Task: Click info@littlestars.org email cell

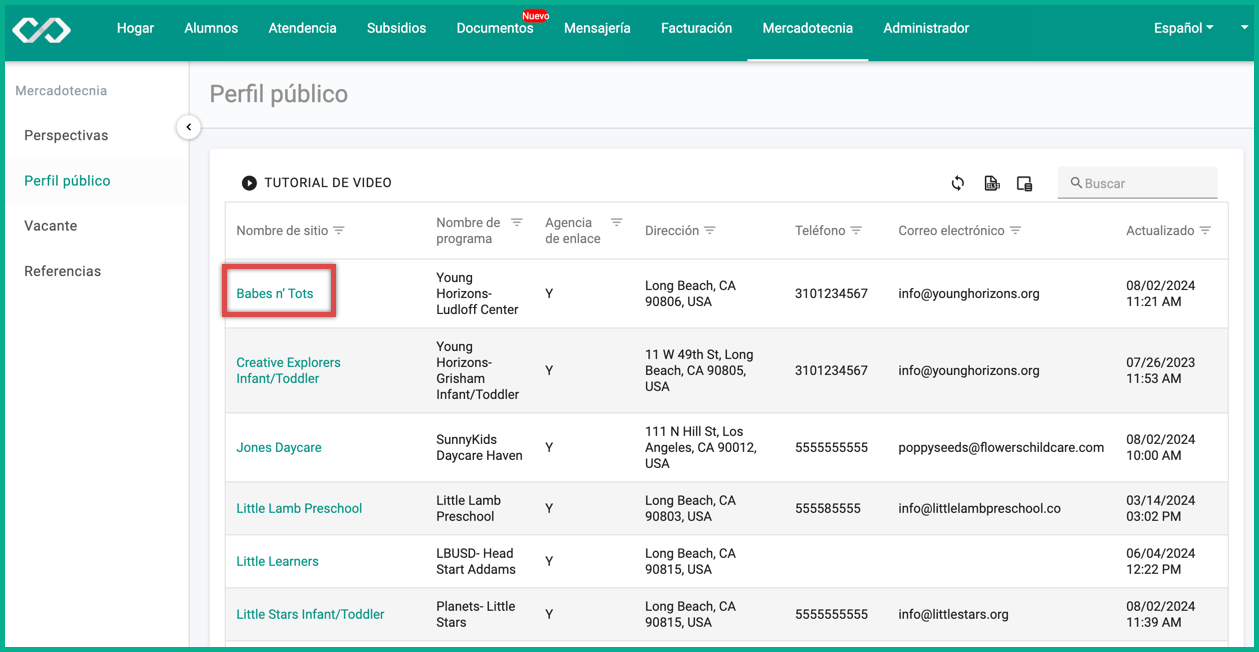Action: 953,614
